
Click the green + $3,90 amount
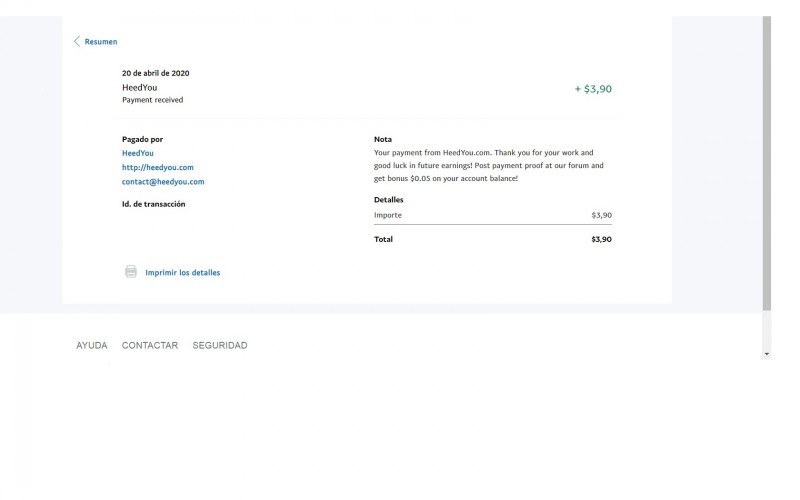pos(593,89)
